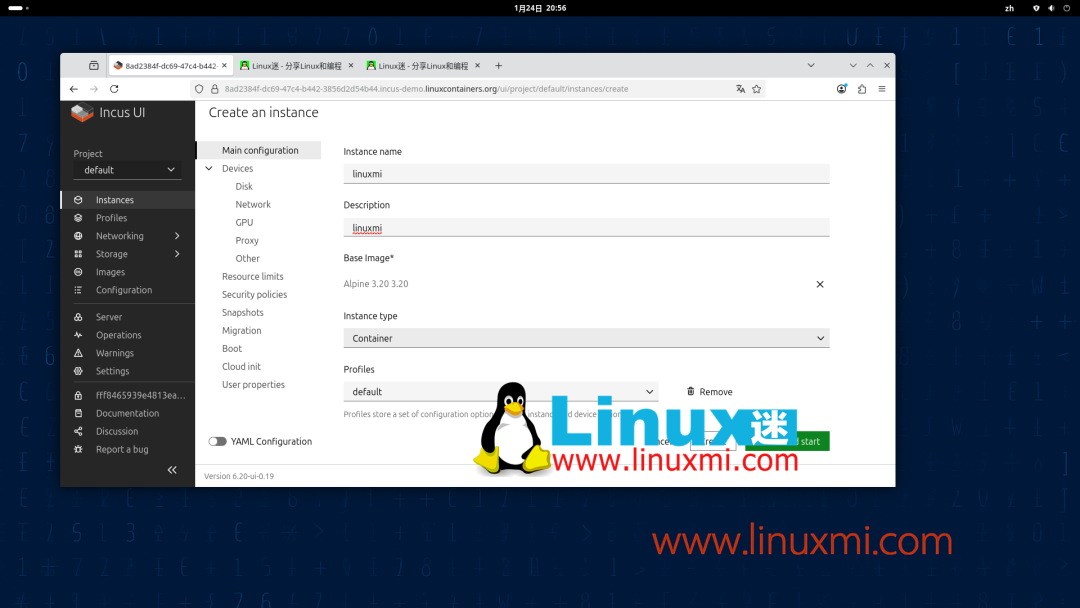Select the Other devices section

click(247, 258)
